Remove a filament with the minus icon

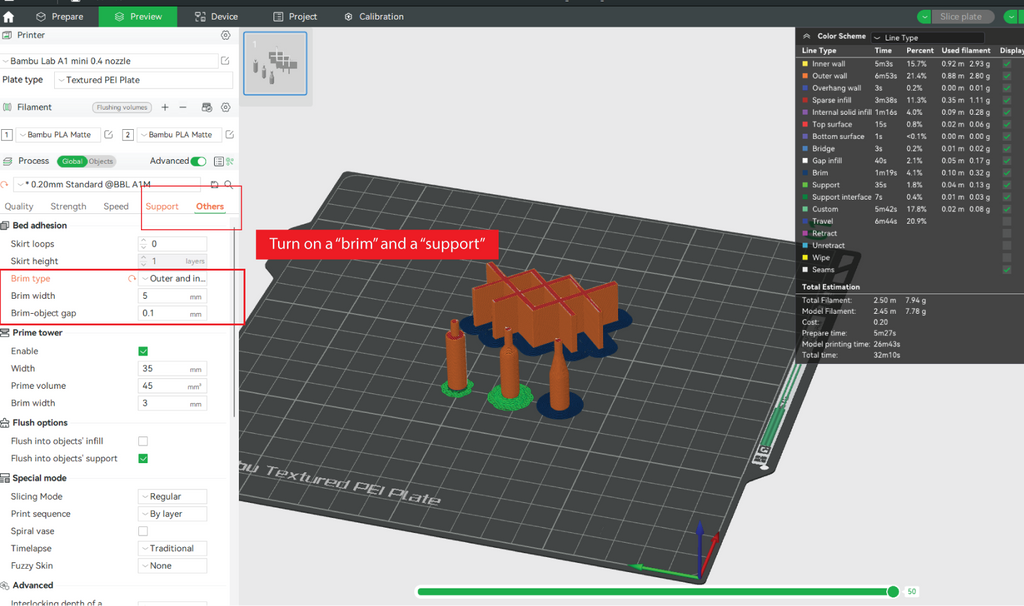coord(183,107)
